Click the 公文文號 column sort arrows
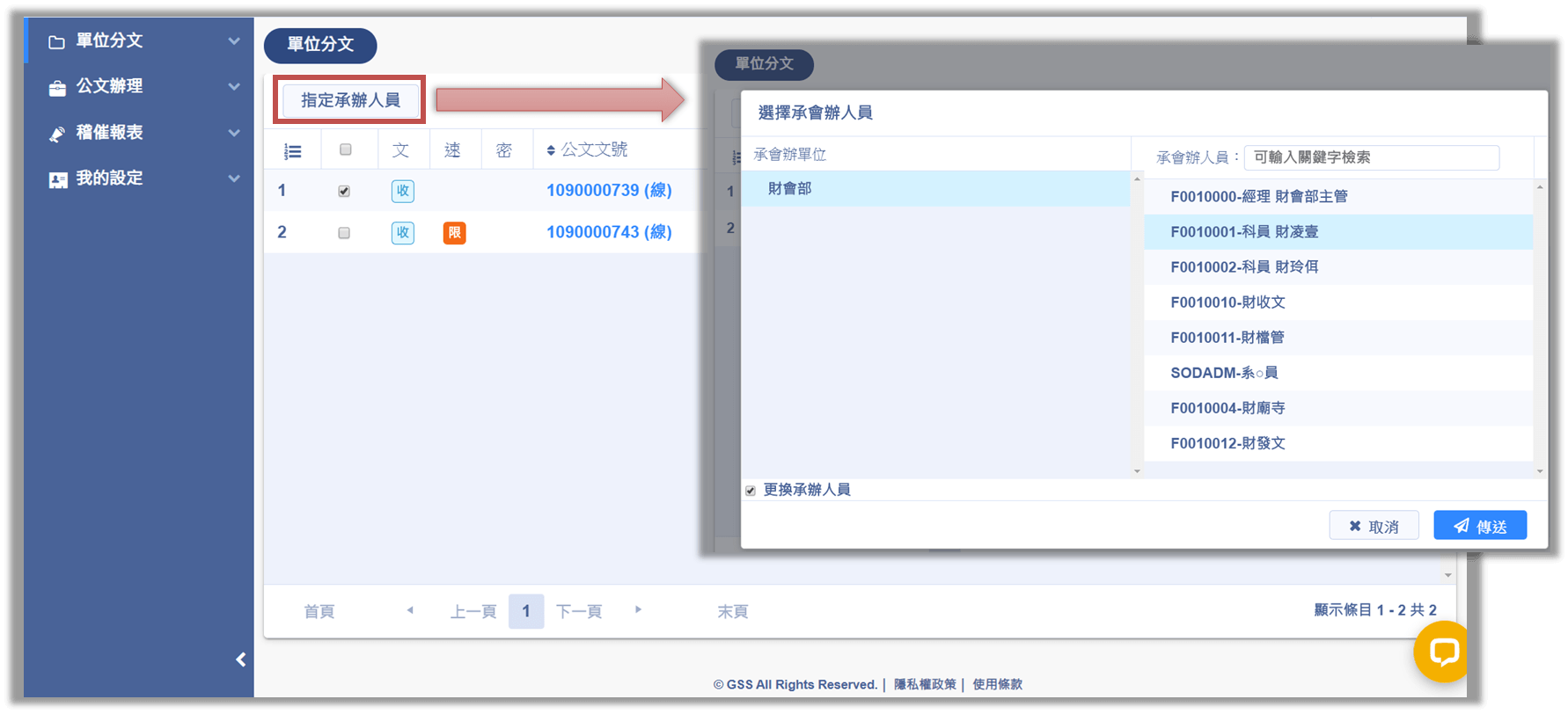 (x=551, y=150)
